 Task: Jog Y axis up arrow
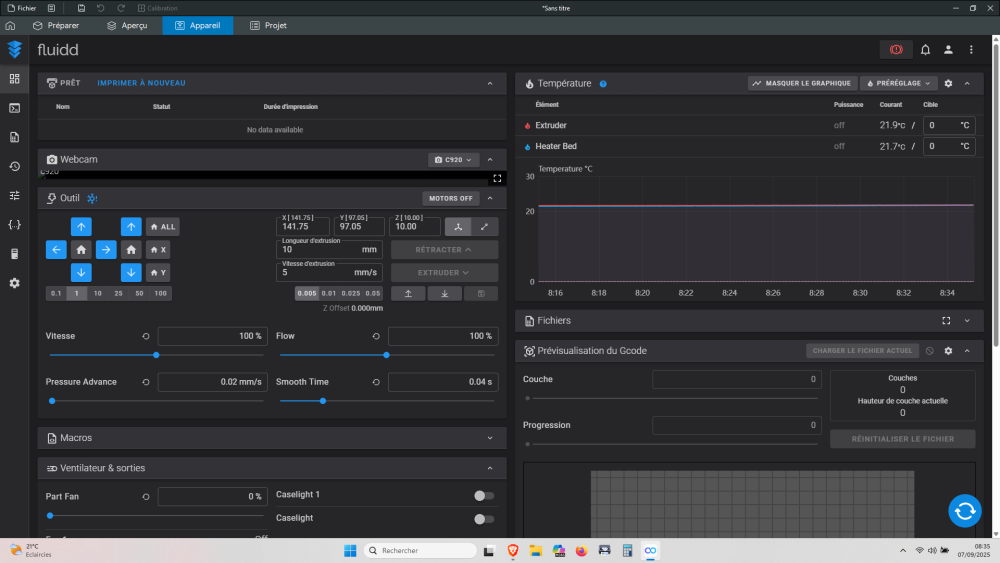pyautogui.click(x=81, y=226)
